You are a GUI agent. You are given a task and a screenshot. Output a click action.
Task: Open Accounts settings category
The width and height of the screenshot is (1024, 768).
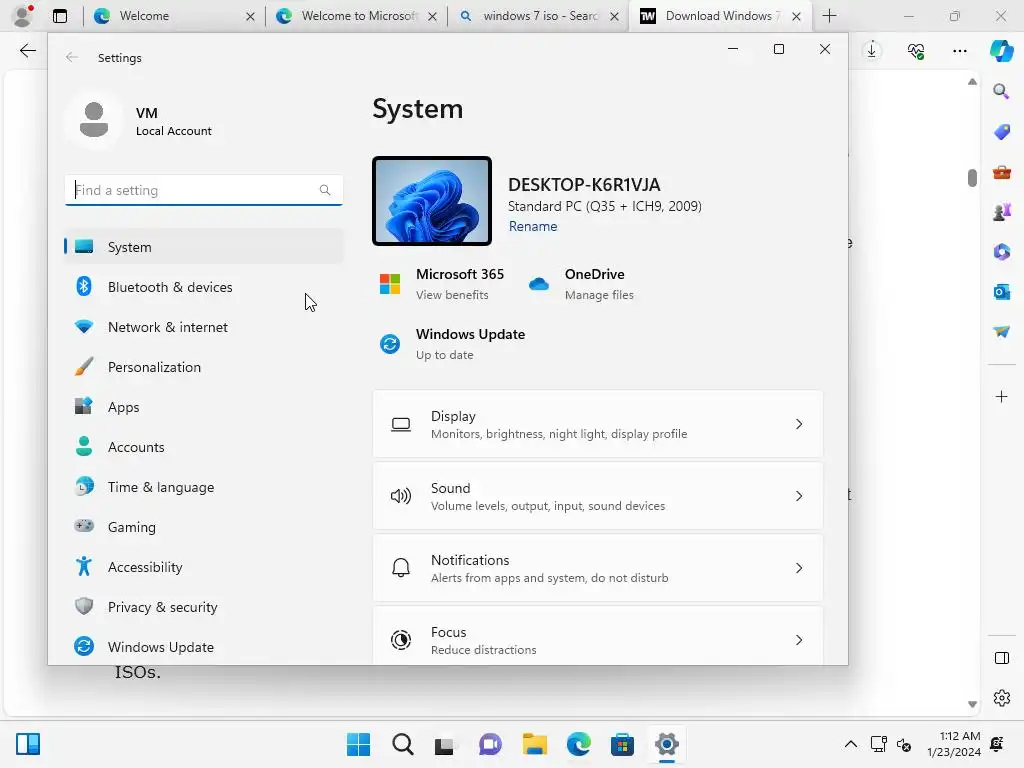tap(203, 447)
